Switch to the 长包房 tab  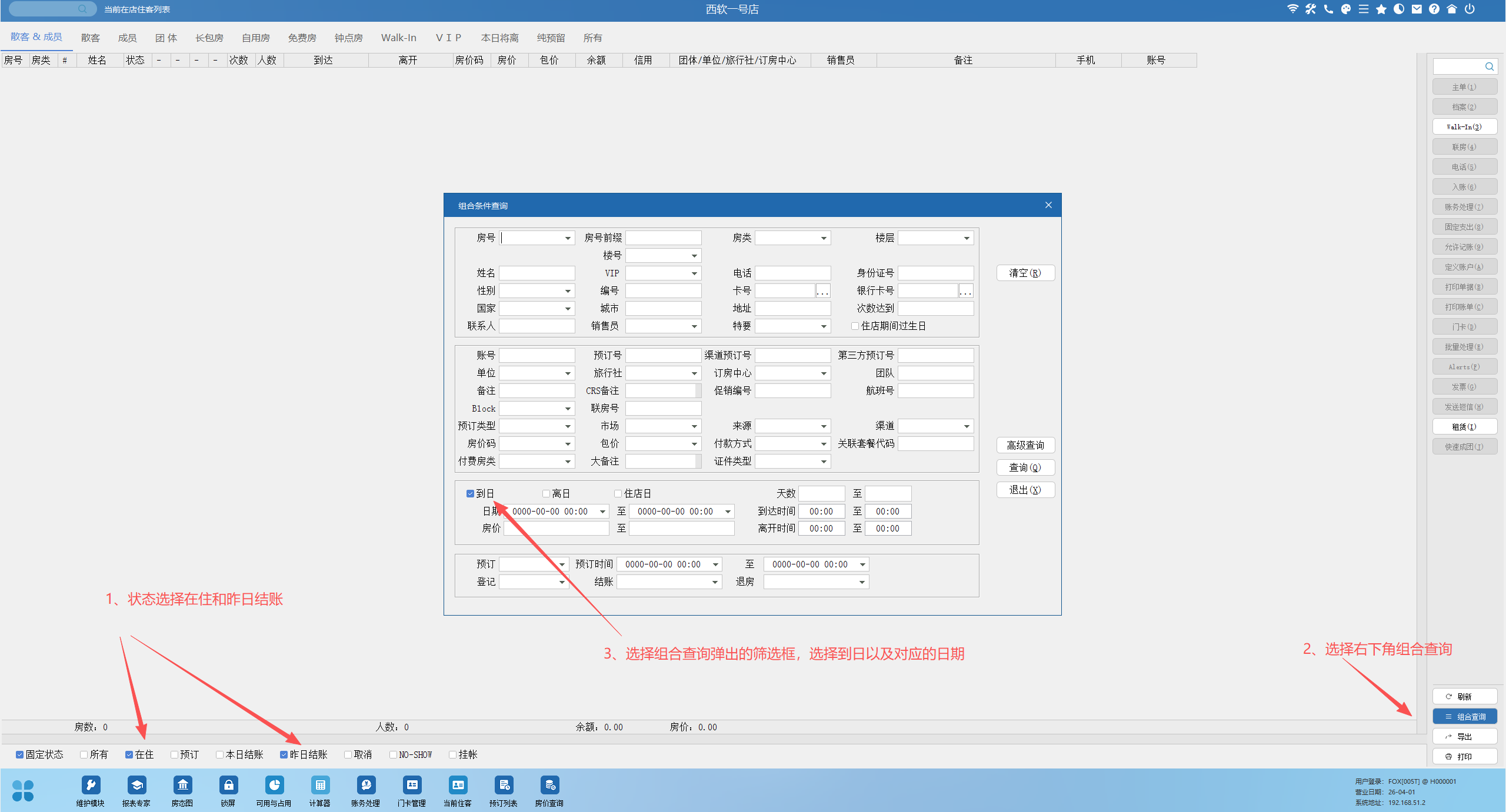209,38
